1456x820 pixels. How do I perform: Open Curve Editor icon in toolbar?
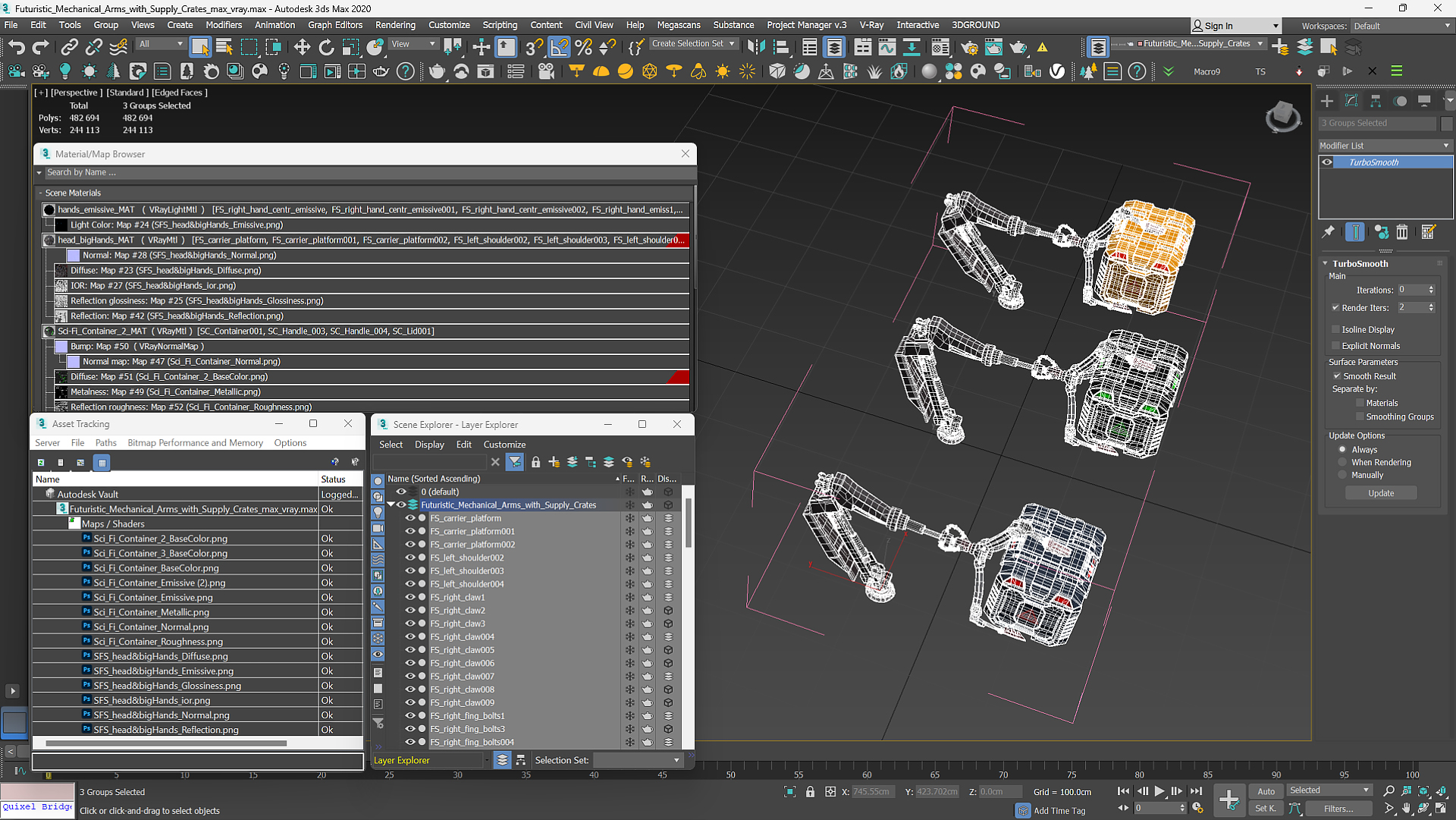(x=887, y=47)
